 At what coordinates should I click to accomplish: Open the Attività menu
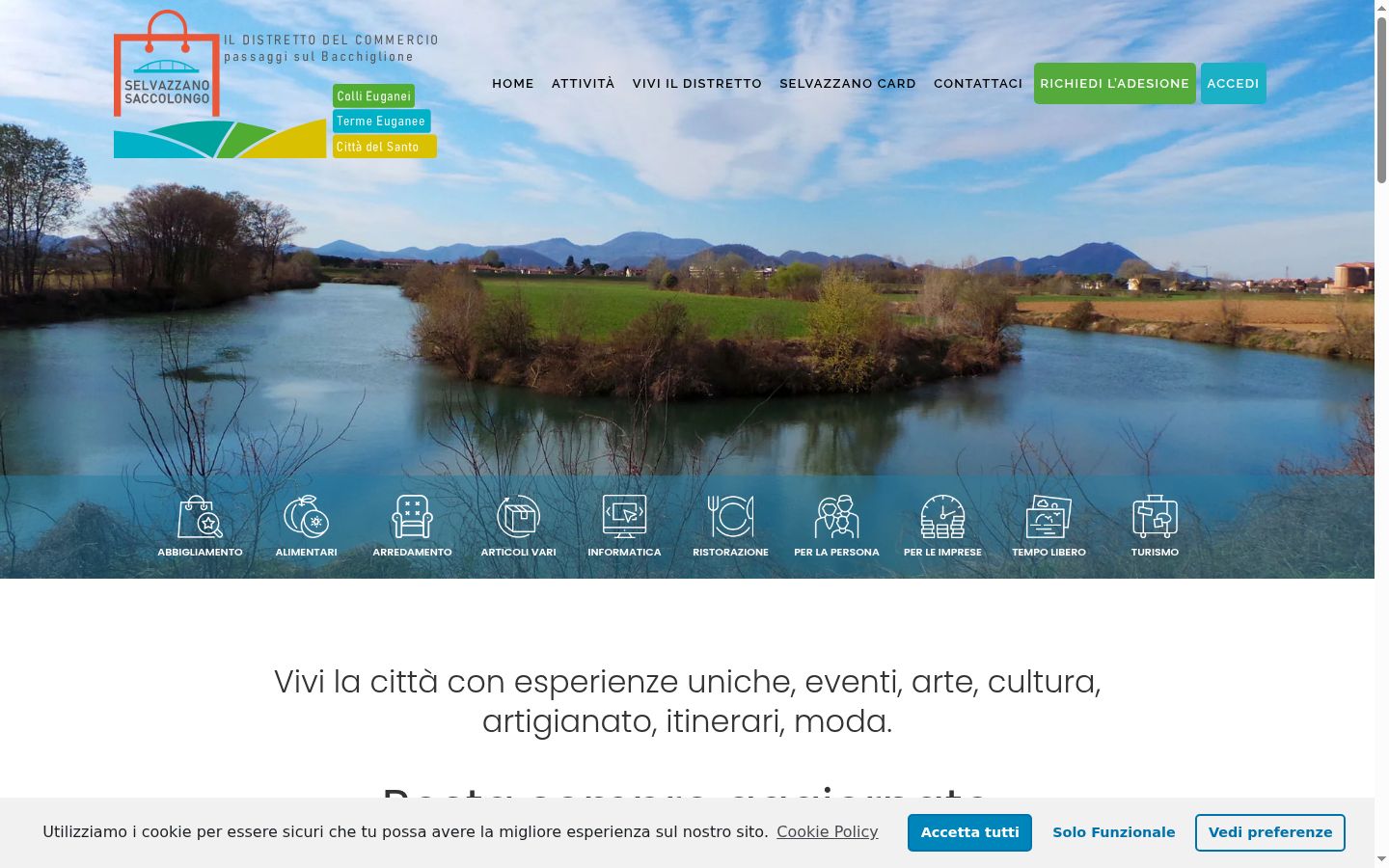pos(583,84)
